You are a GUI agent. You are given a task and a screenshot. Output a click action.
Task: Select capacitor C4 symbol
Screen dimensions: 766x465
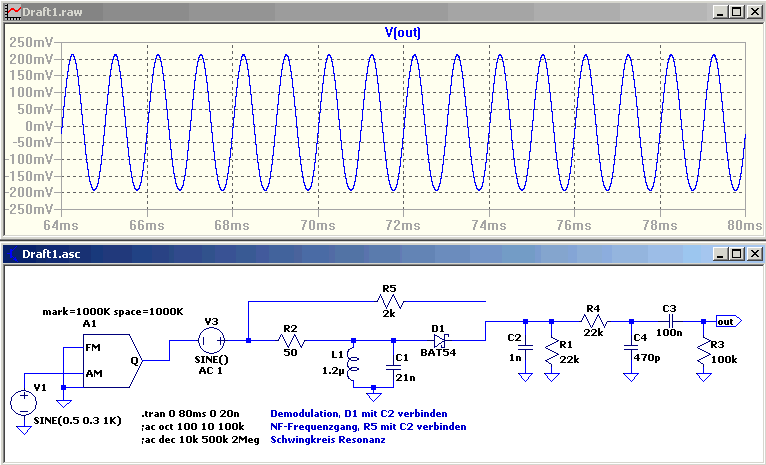pyautogui.click(x=631, y=348)
